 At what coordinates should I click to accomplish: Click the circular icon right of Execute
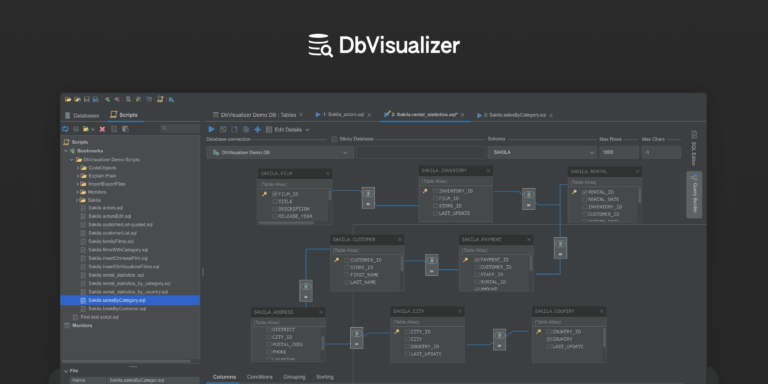click(223, 129)
